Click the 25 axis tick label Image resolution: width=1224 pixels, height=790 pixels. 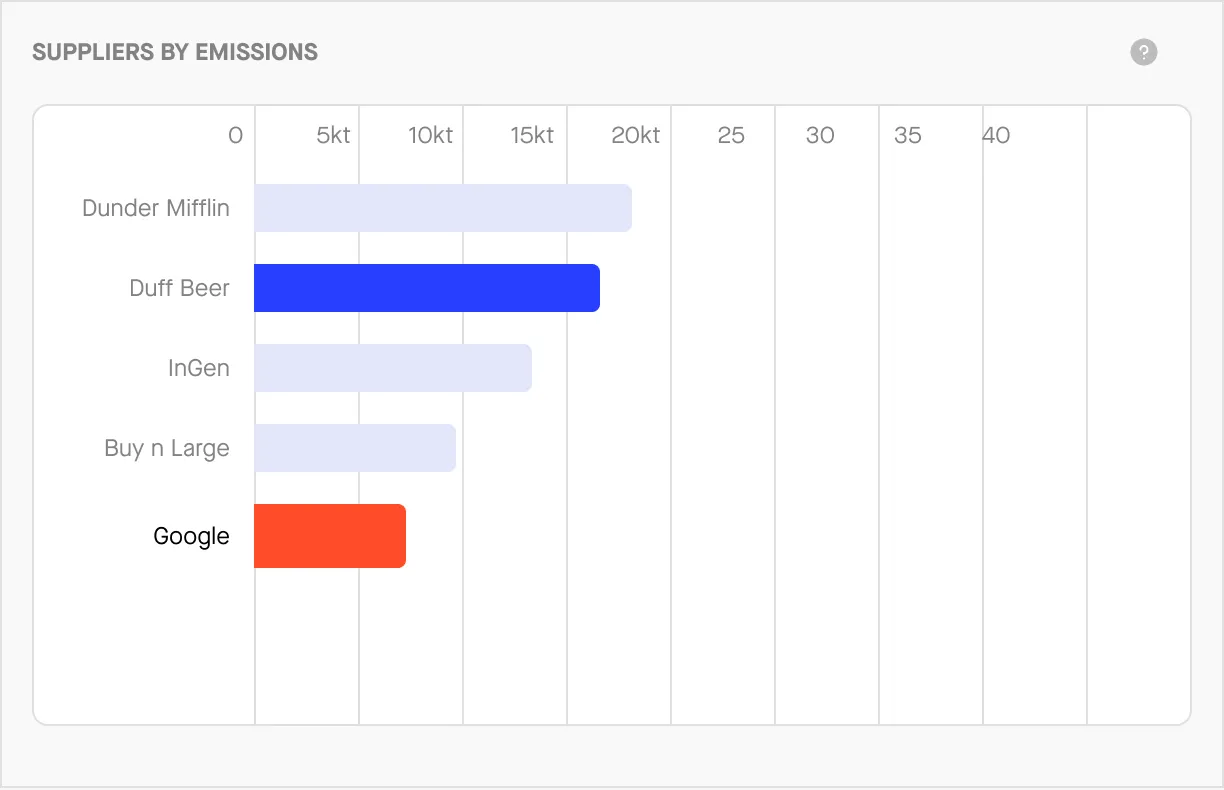point(731,135)
